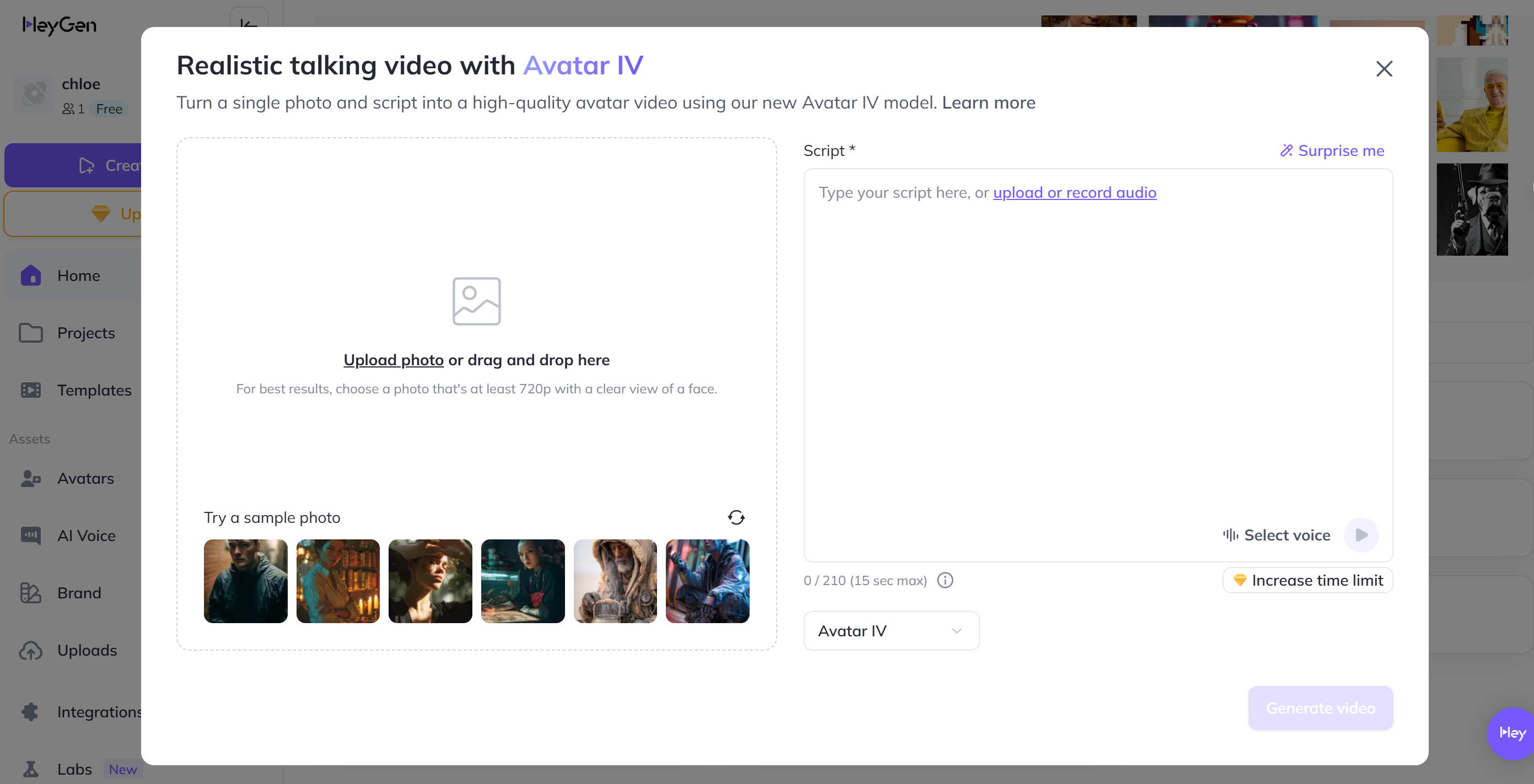This screenshot has height=784, width=1534.
Task: Click the Templates film icon
Action: pyautogui.click(x=31, y=390)
